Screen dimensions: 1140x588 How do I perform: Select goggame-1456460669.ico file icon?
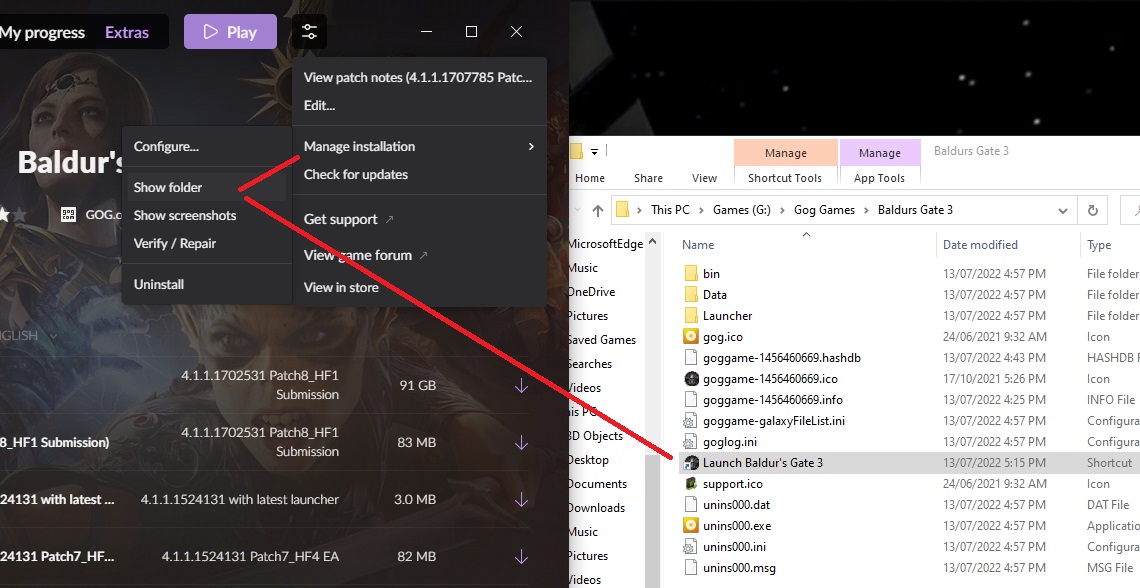(691, 379)
